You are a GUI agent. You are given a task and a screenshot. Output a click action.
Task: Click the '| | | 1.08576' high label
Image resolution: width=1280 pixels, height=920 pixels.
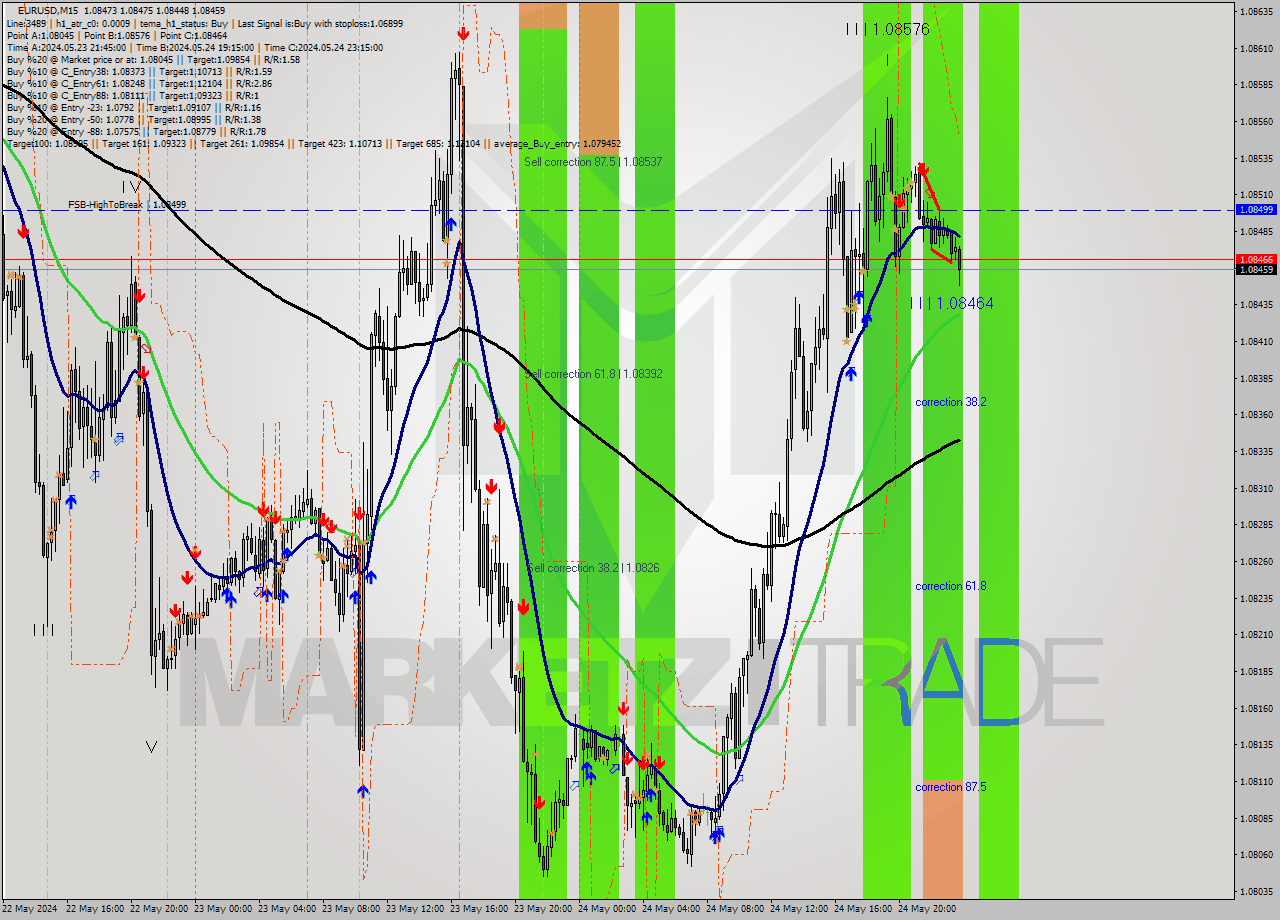click(888, 29)
